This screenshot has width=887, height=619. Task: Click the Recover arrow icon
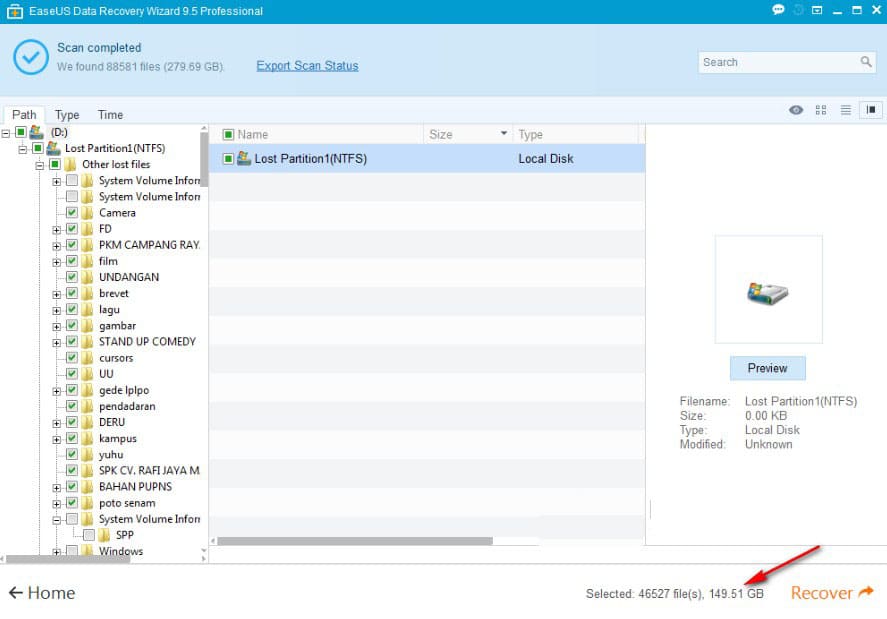(866, 592)
